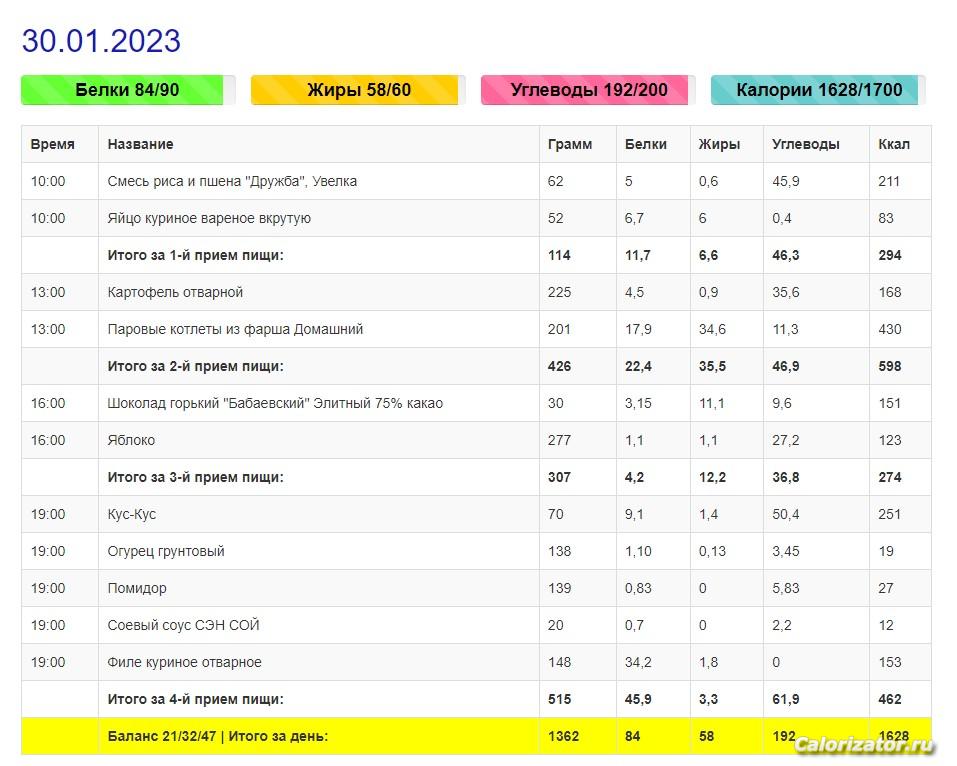Select the 151 kcal value for Шоколад горький
The width and height of the screenshot is (957, 766).
pyautogui.click(x=890, y=403)
